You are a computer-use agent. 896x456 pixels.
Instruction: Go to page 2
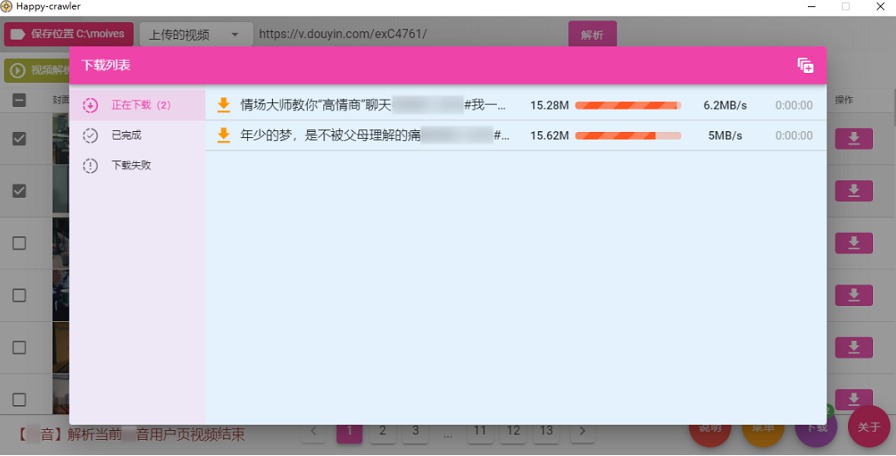click(x=382, y=431)
